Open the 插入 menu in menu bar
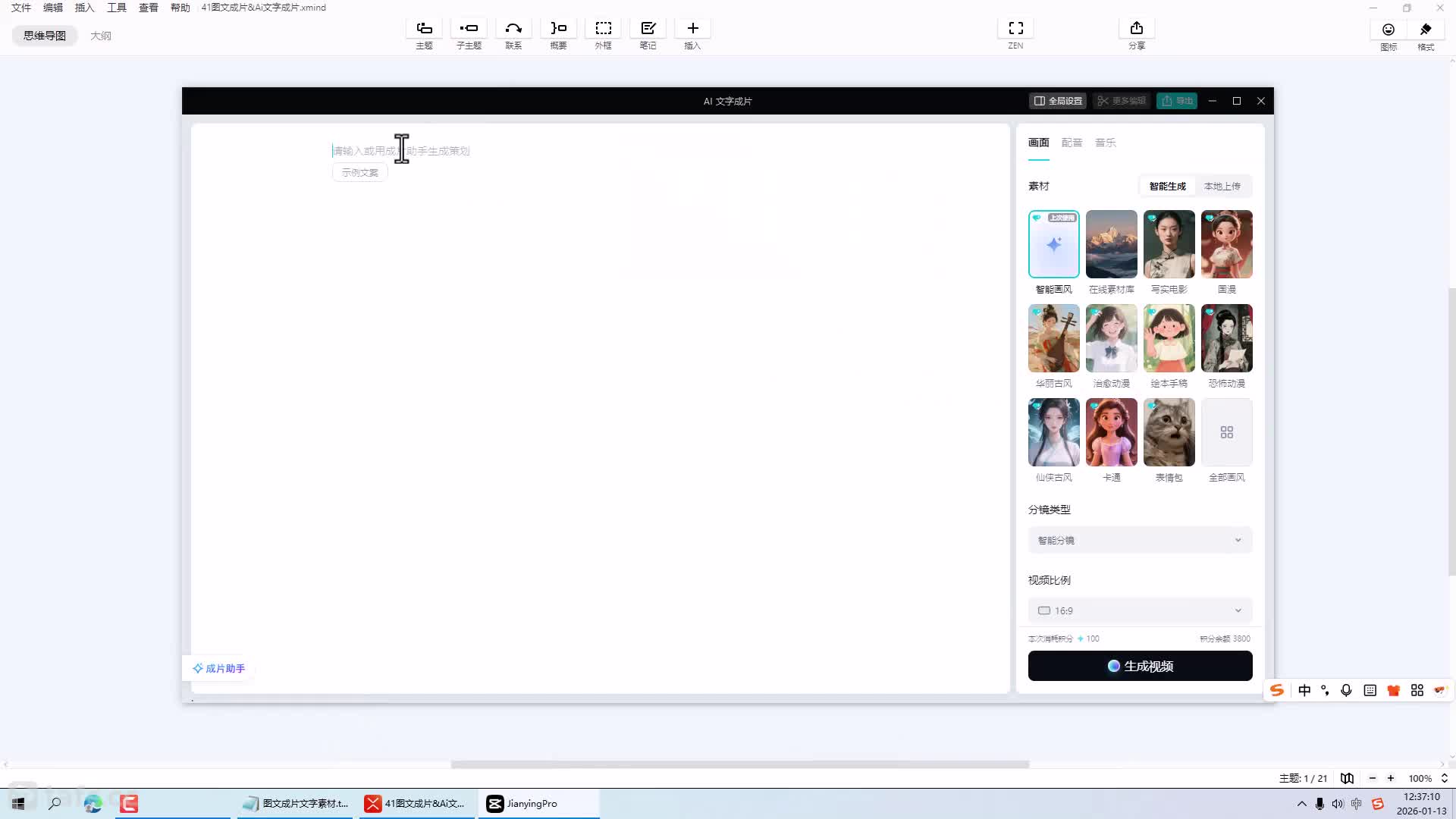Viewport: 1456px width, 819px height. 84,8
